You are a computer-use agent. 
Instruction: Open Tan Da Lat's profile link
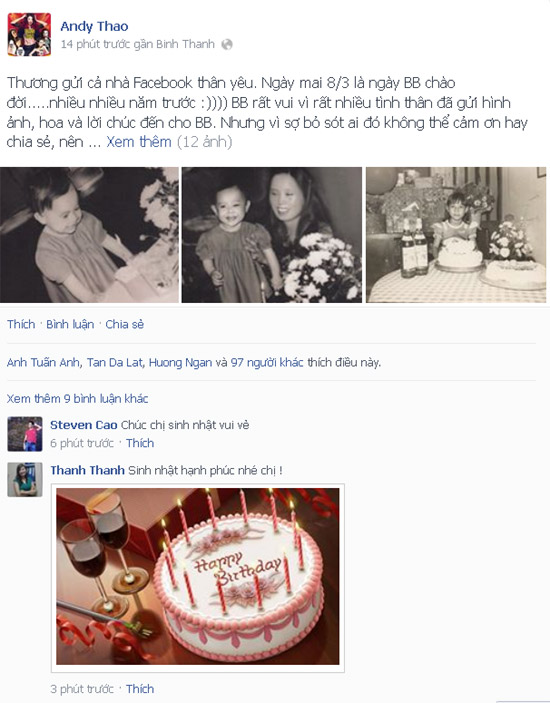[x=115, y=362]
